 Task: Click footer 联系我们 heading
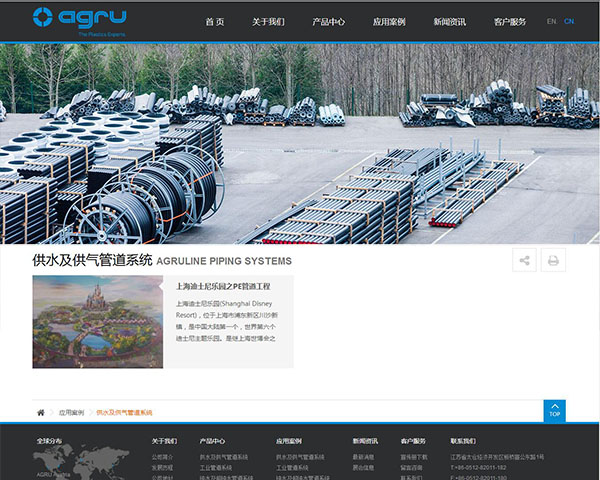tap(463, 440)
